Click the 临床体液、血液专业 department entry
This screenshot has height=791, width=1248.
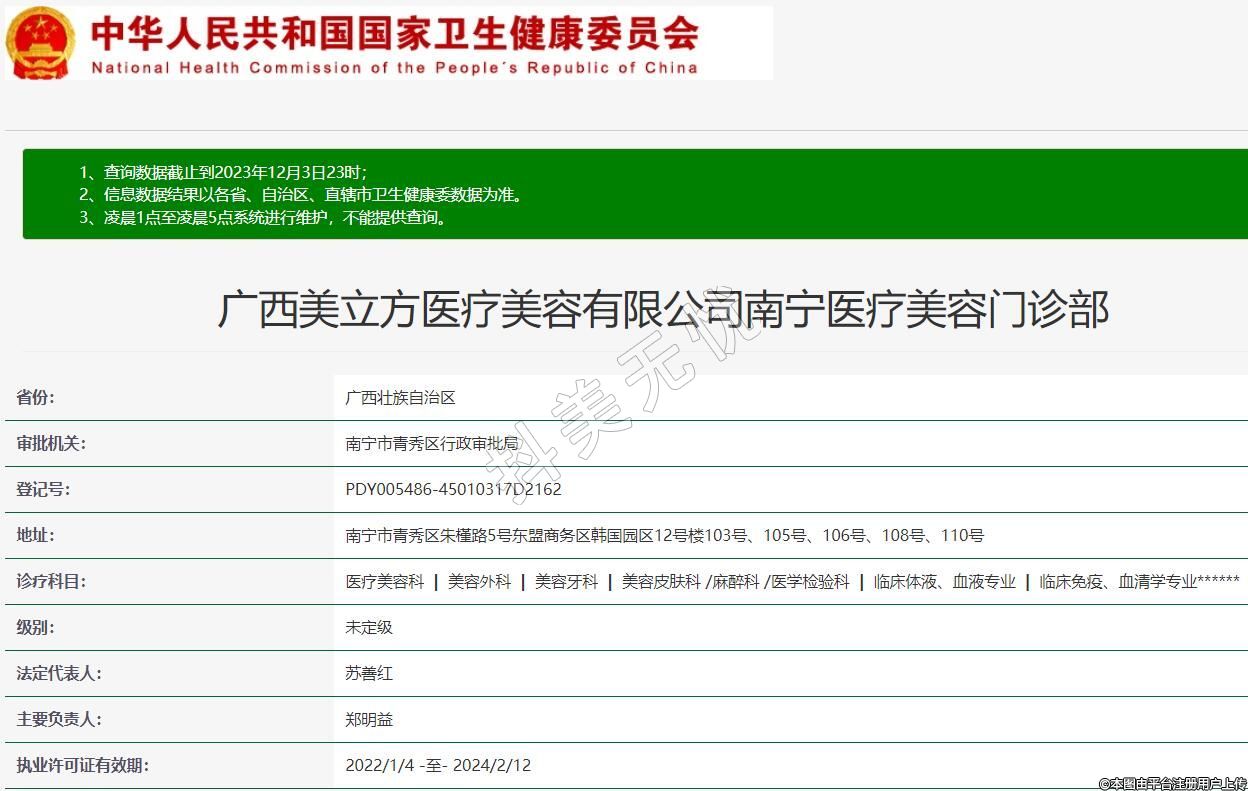click(944, 582)
